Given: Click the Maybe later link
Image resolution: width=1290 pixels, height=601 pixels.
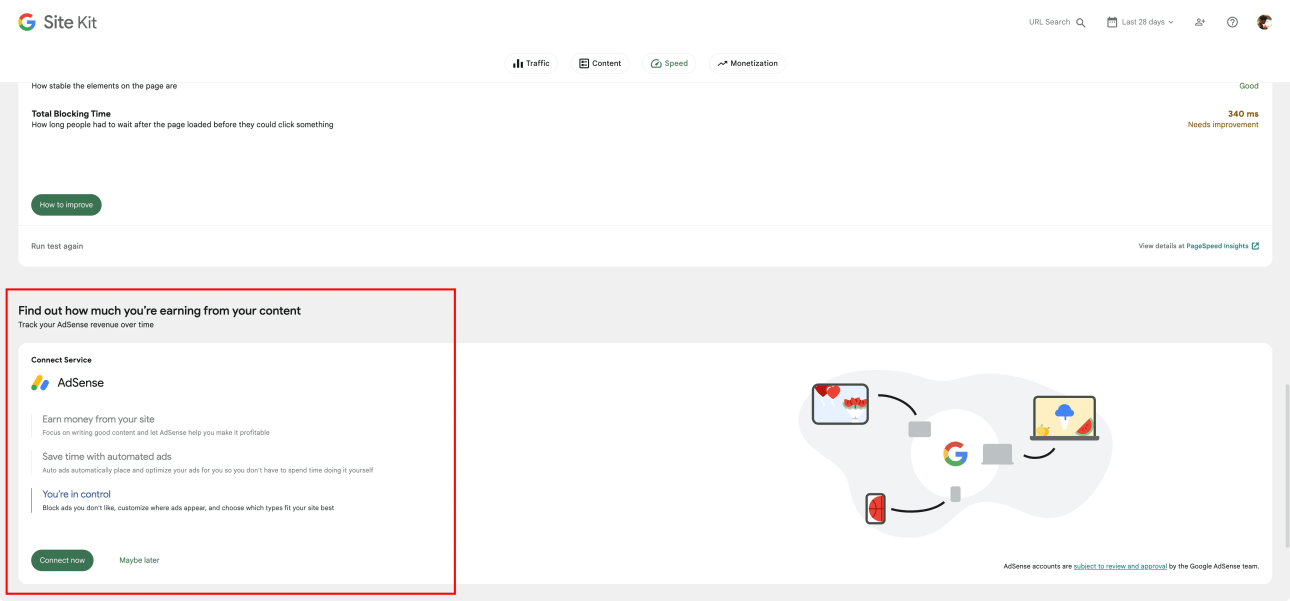Looking at the screenshot, I should [139, 560].
